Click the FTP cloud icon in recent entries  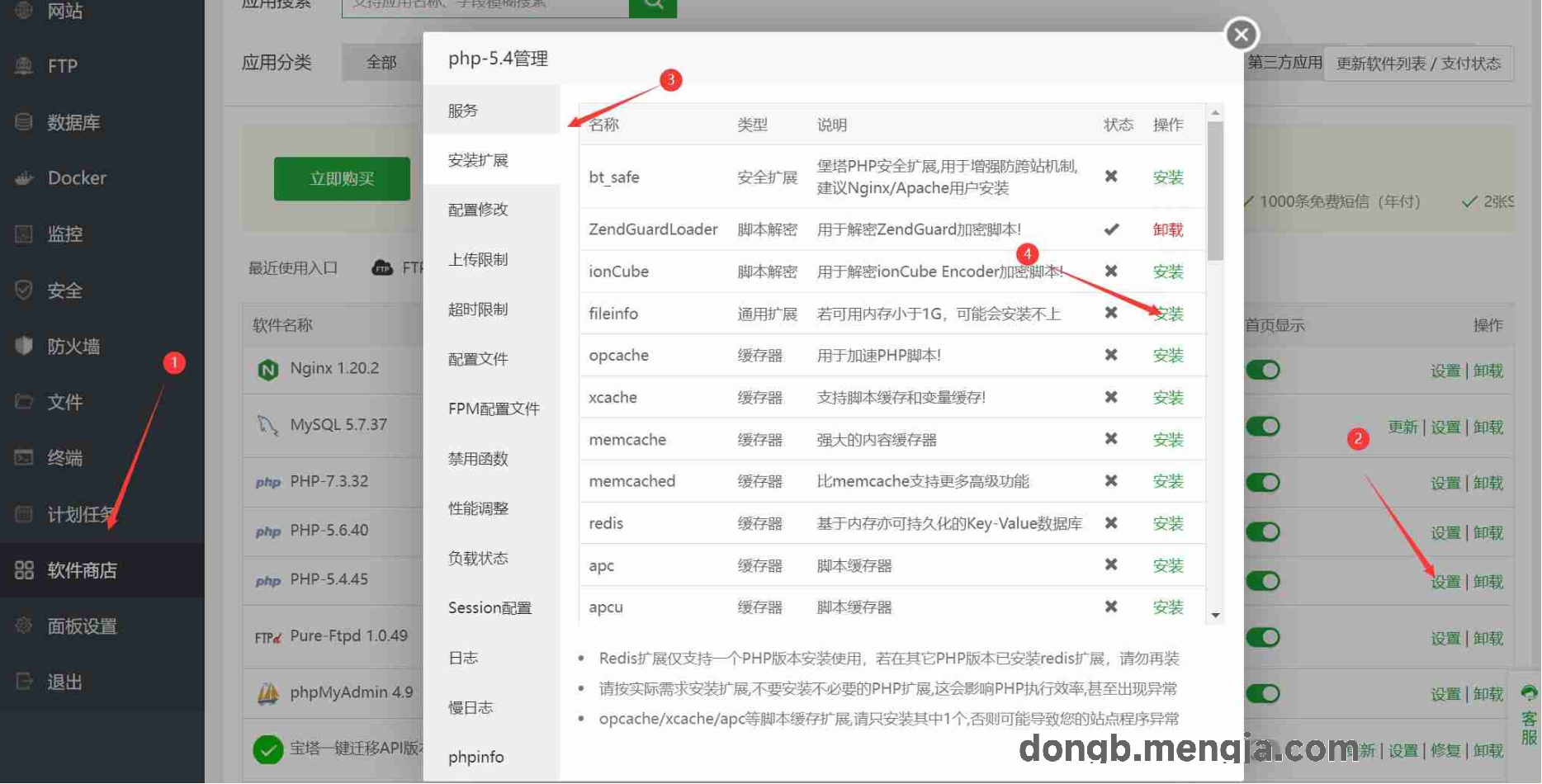click(382, 267)
